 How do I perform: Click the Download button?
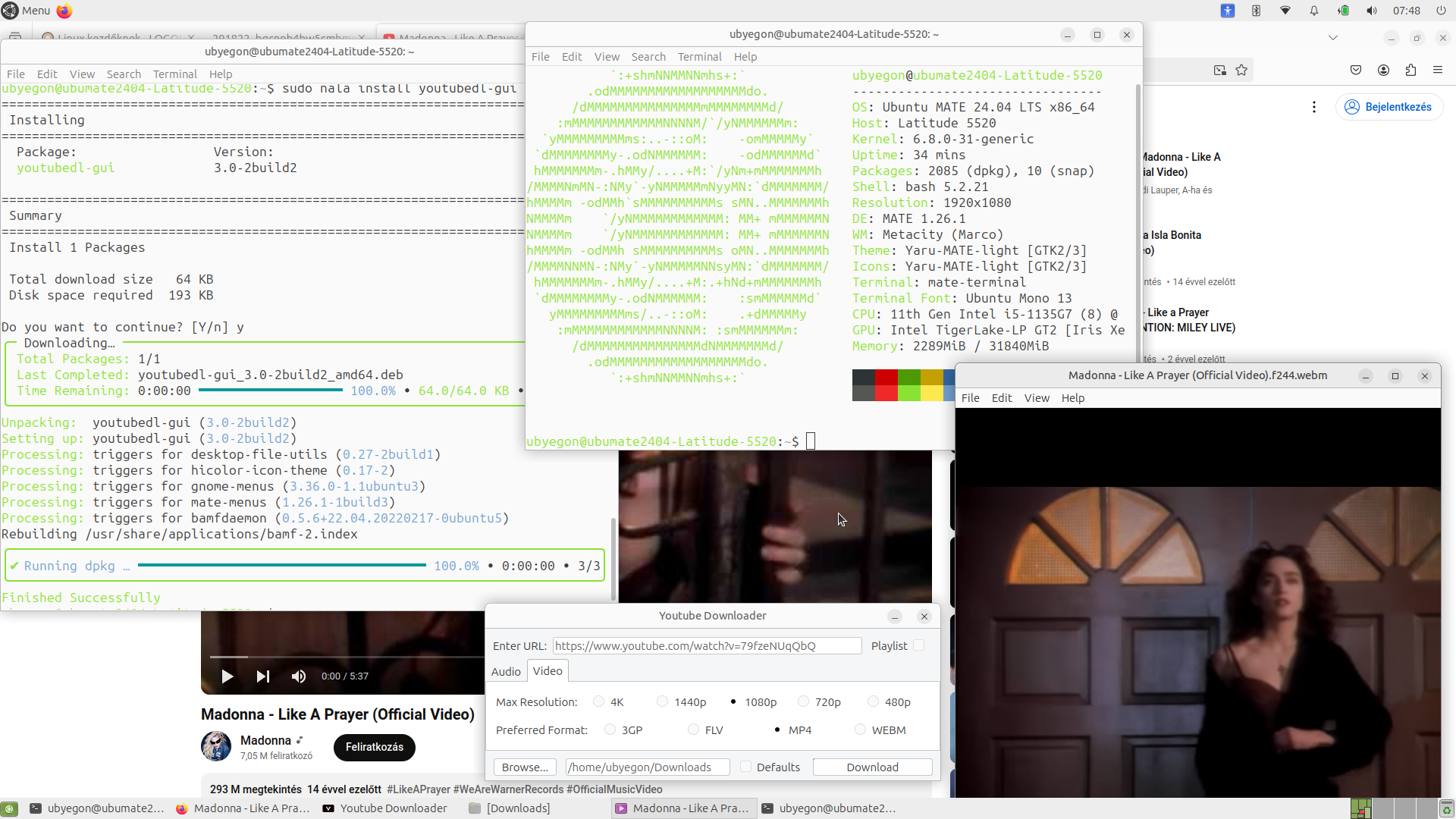(x=873, y=767)
